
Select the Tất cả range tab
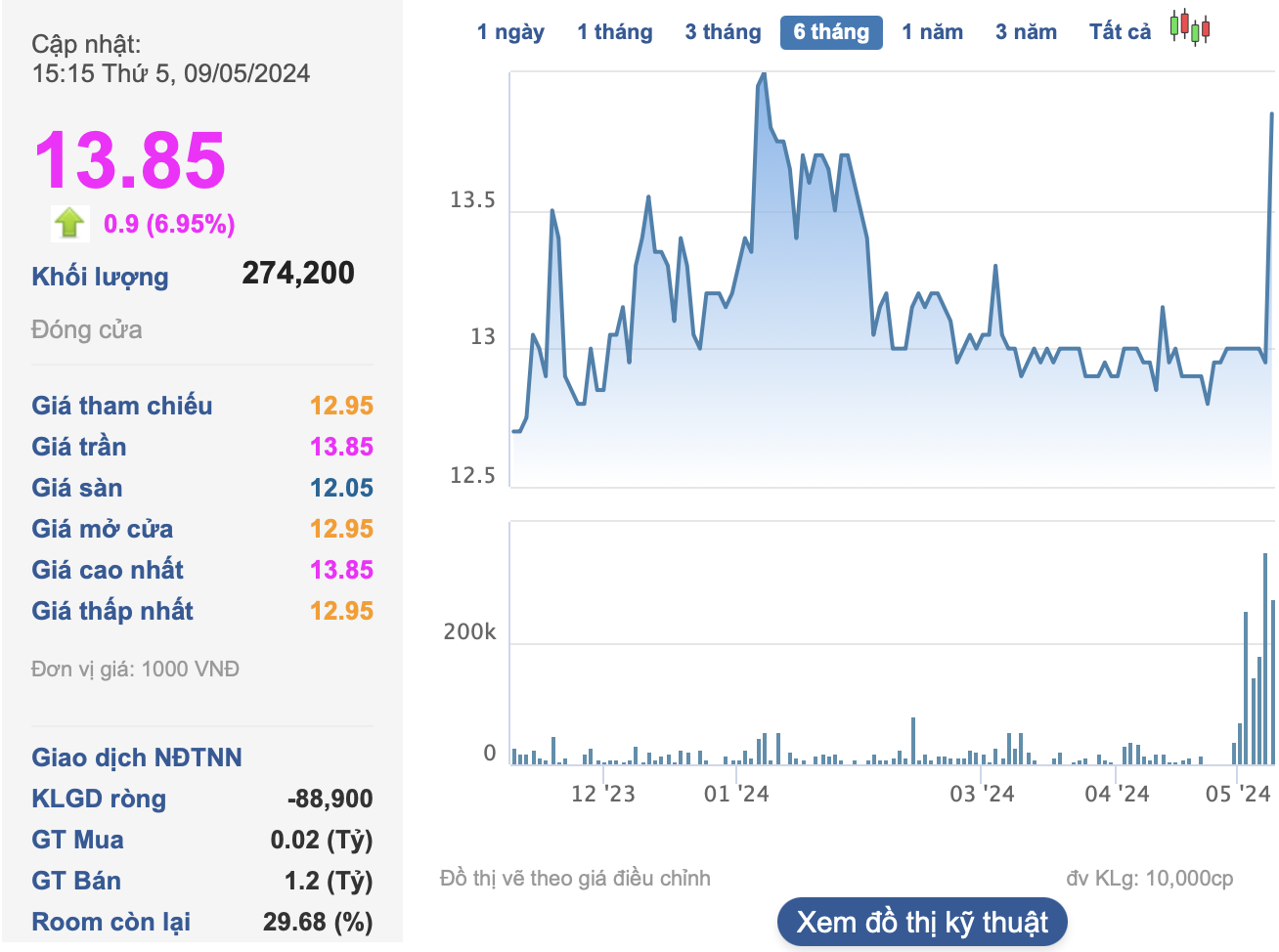click(1120, 32)
